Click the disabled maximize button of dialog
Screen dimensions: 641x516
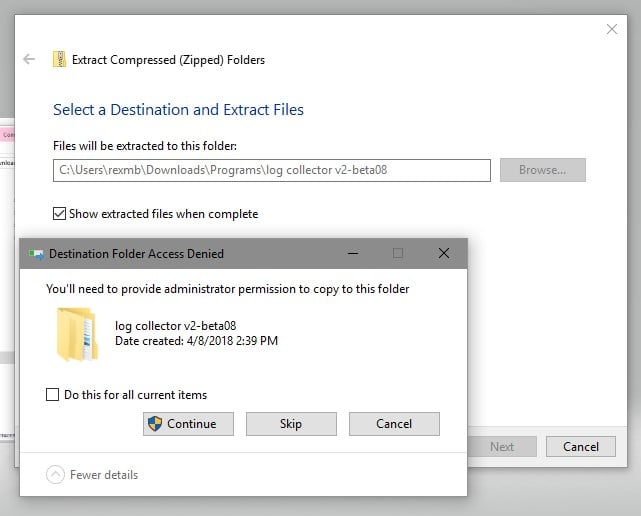(x=398, y=253)
